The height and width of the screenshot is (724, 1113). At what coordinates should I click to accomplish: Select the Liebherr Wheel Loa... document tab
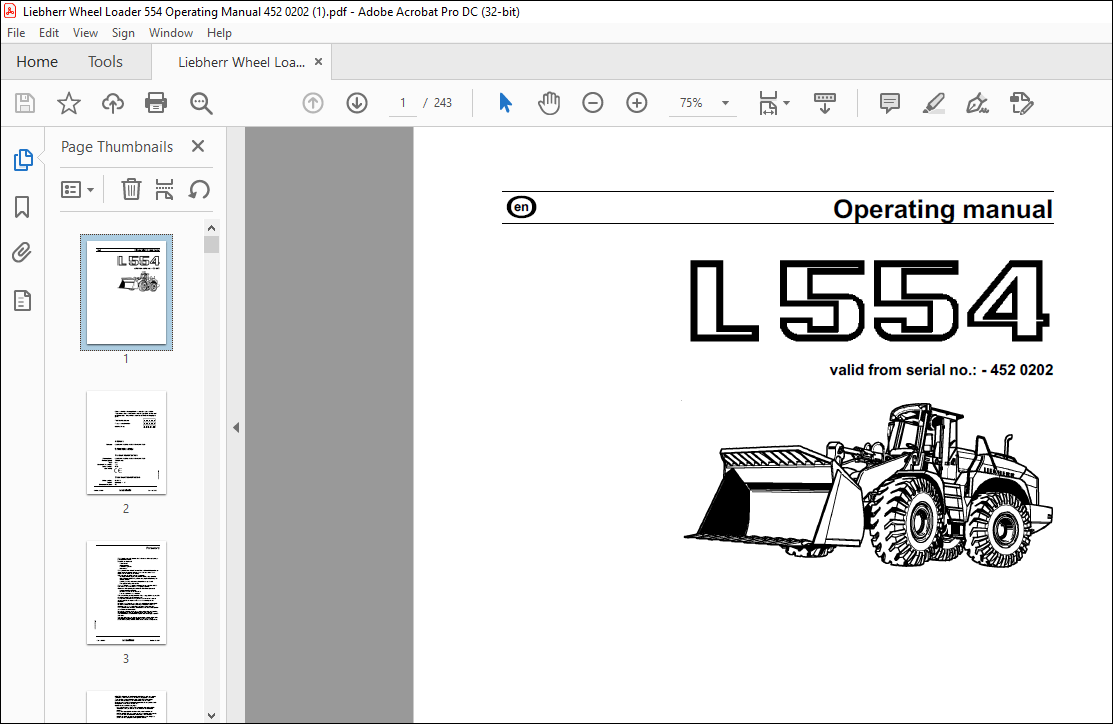click(x=241, y=62)
